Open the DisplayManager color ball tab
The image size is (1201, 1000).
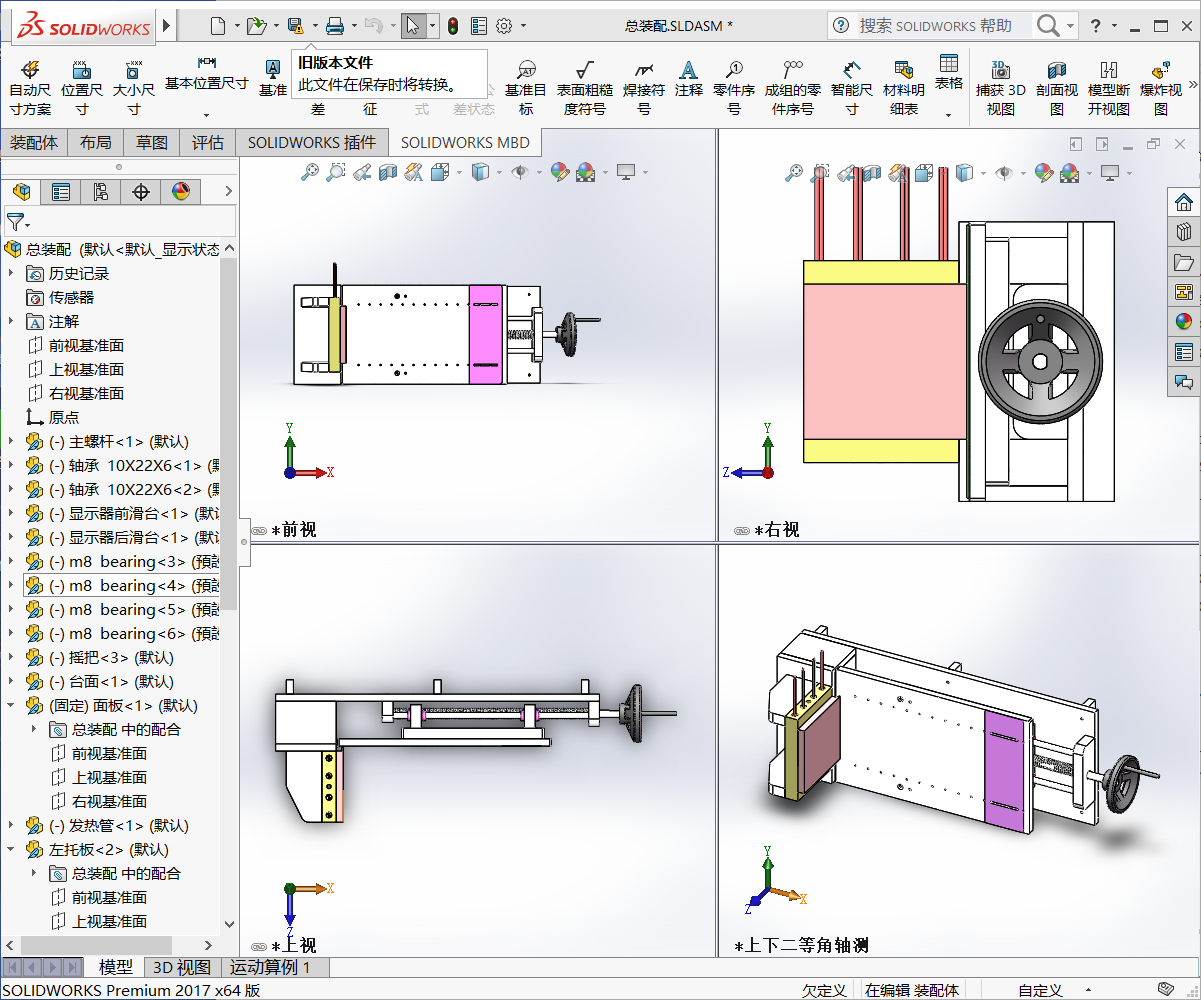point(181,192)
